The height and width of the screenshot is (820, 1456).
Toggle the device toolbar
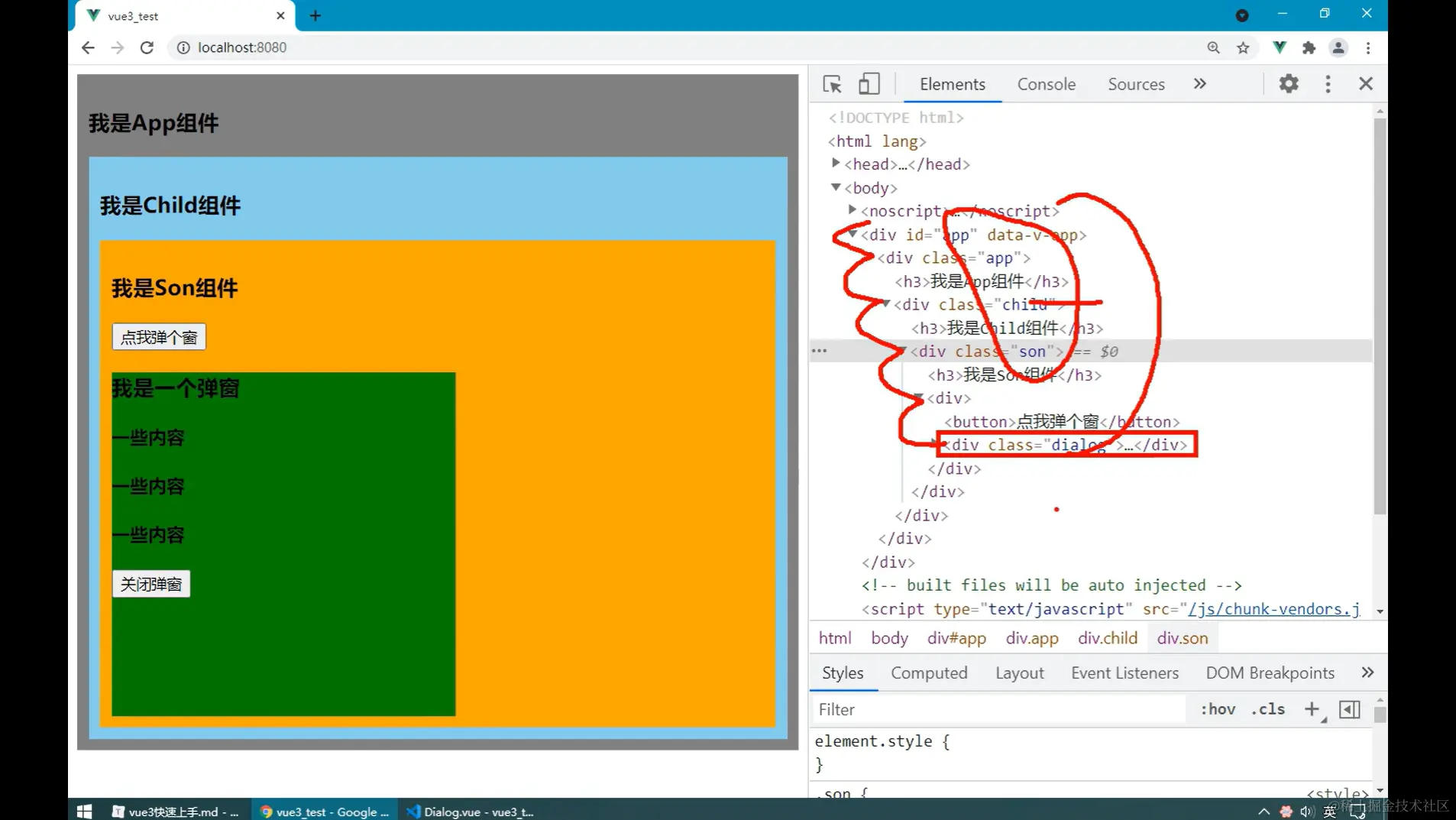(869, 84)
